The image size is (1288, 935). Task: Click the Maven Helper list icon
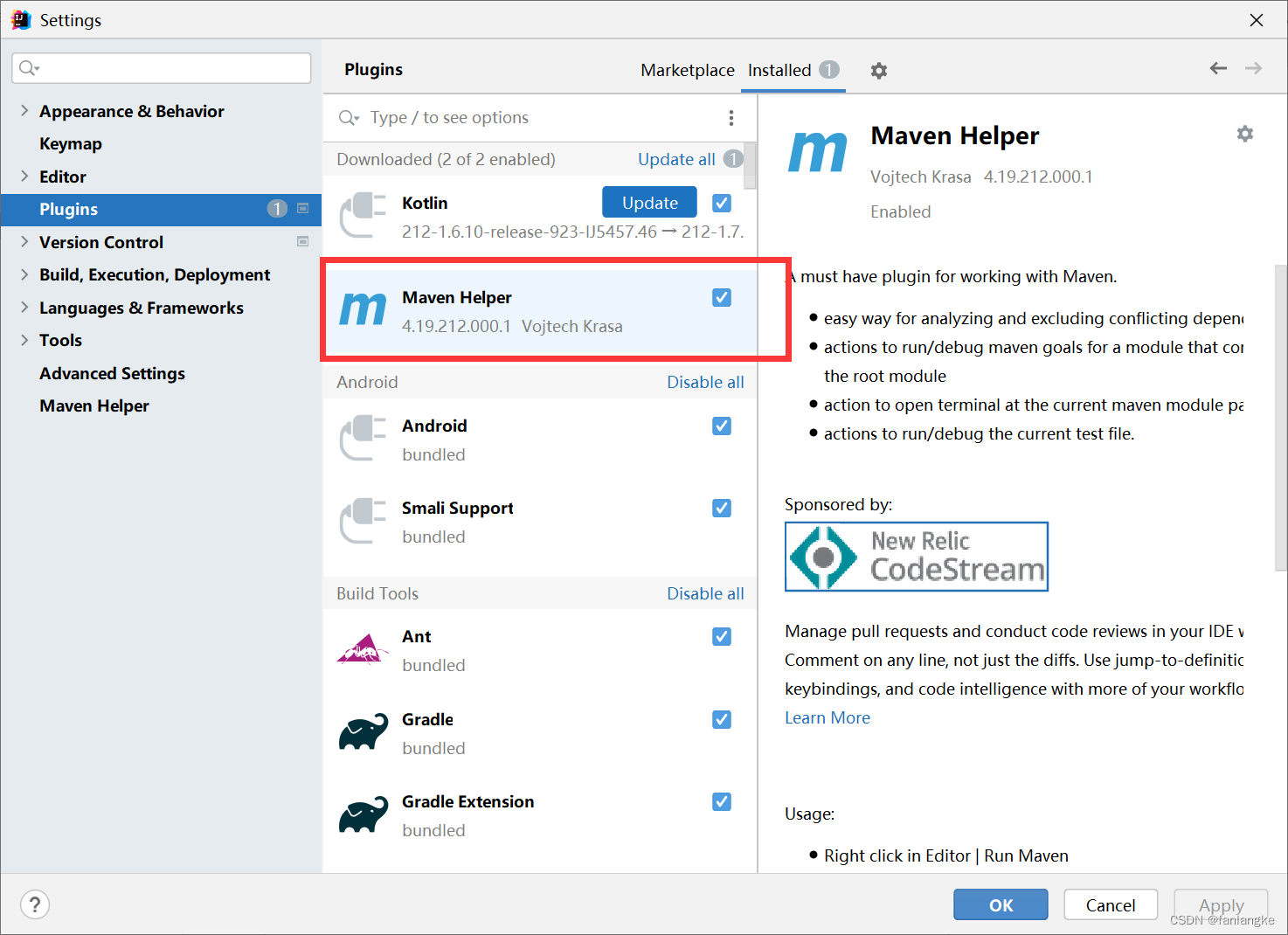(363, 309)
